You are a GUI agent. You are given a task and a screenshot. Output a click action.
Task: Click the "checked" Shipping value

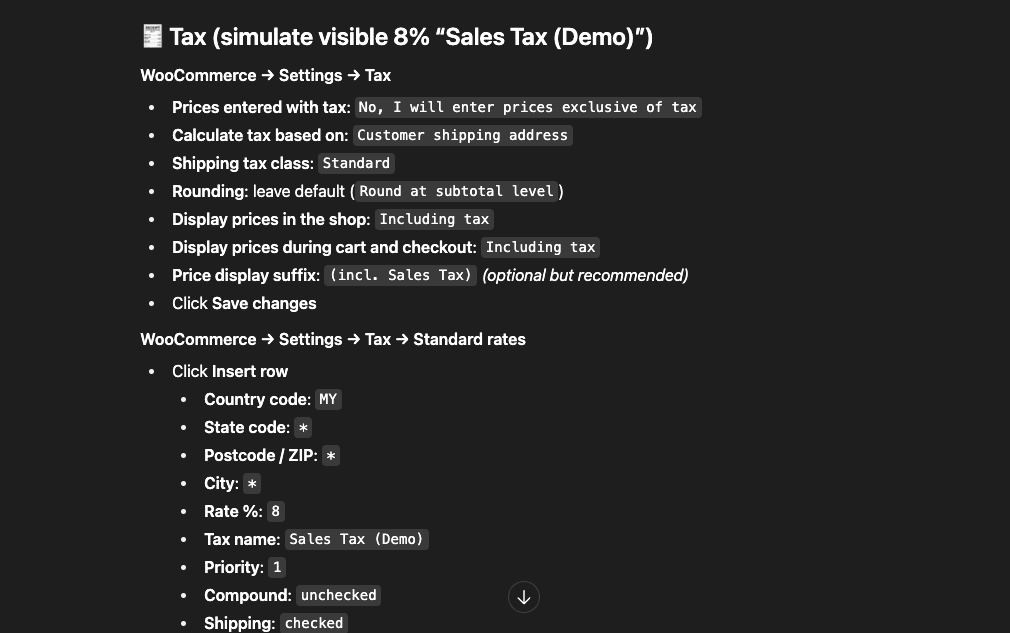(314, 623)
